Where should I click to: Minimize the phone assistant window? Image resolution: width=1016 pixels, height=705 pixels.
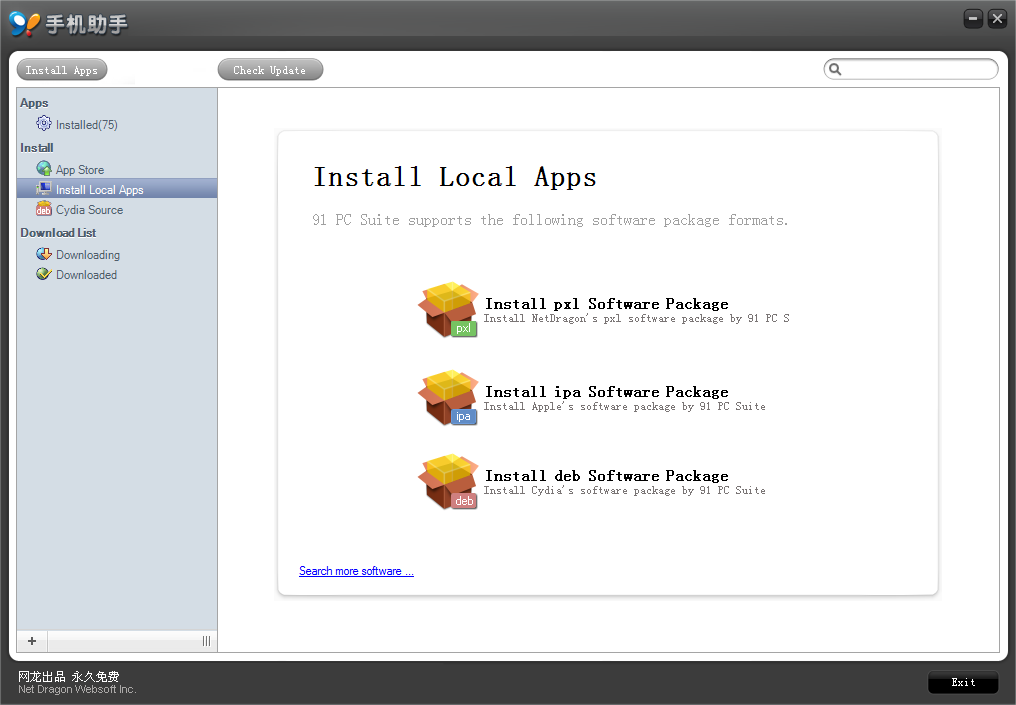pos(973,19)
